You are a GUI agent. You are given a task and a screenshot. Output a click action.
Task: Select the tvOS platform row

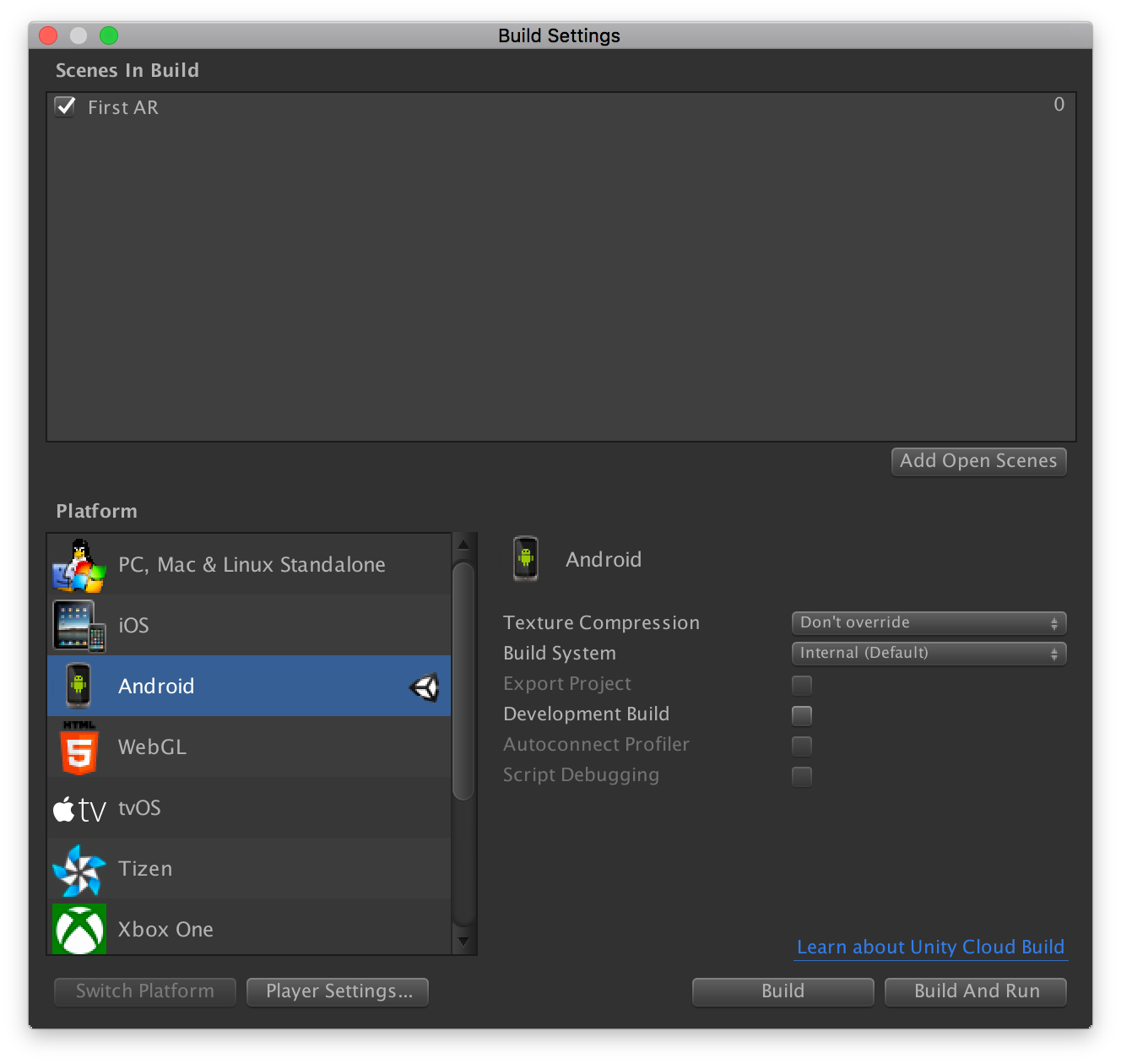[249, 808]
